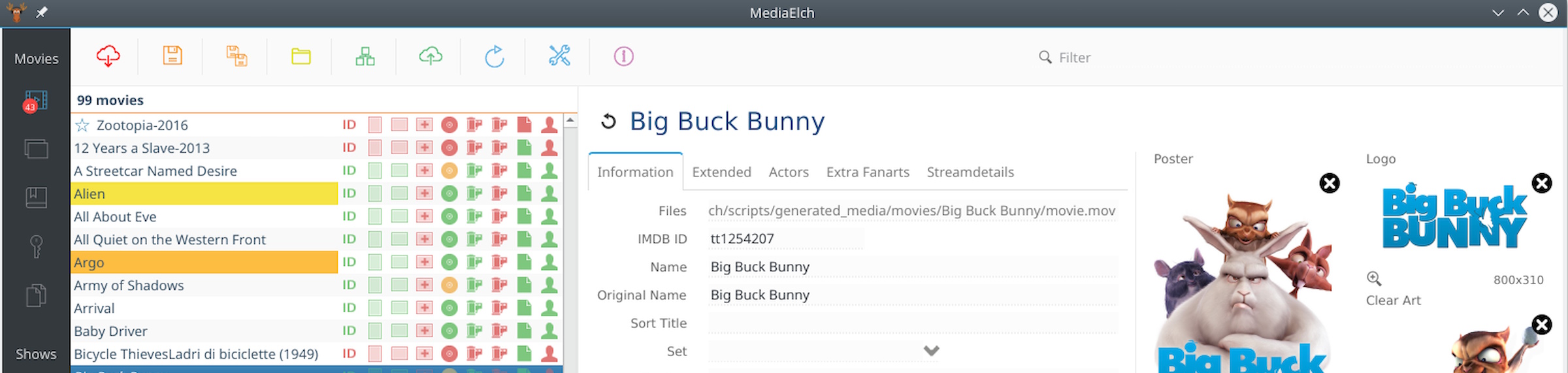Viewport: 1568px width, 373px height.
Task: Select All Quiet on the Western Front
Action: point(170,239)
